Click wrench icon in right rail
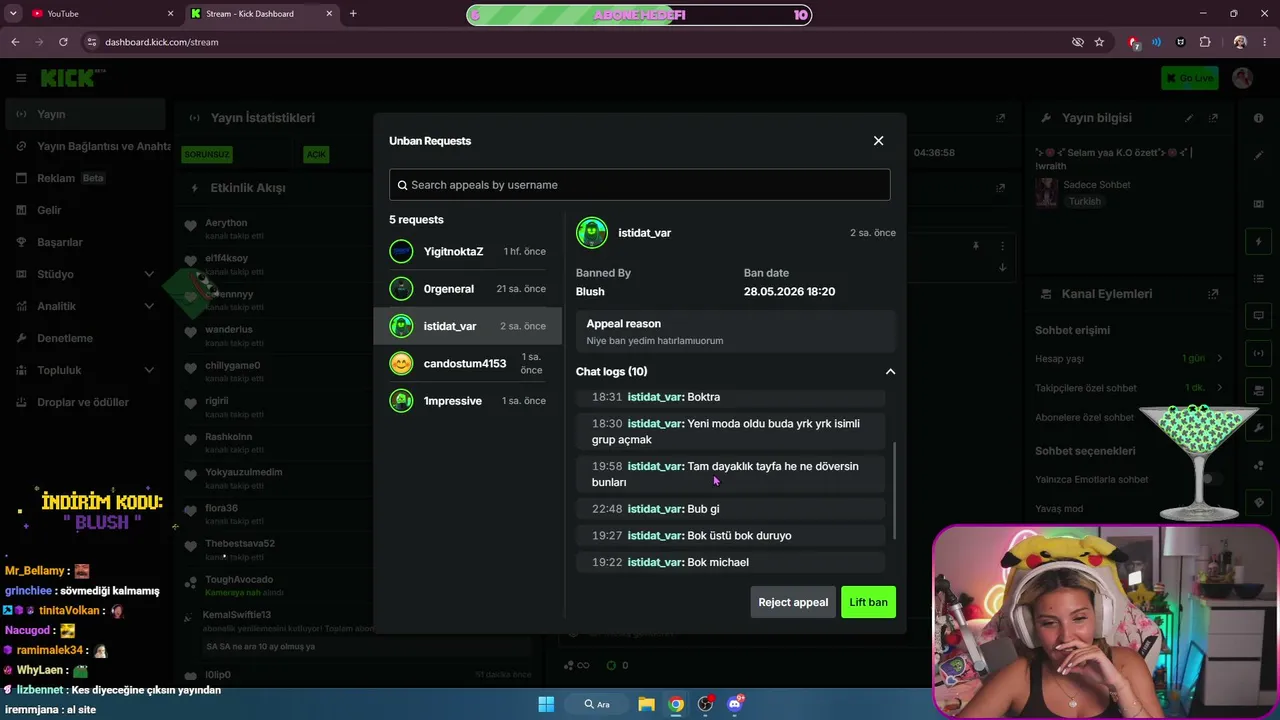The height and width of the screenshot is (720, 1280). pos(1258,427)
